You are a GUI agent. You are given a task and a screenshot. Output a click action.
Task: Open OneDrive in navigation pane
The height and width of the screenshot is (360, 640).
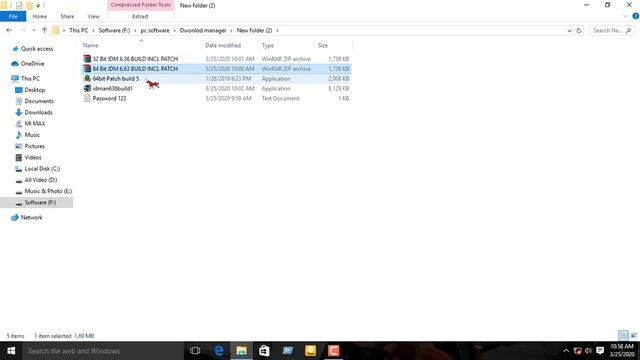point(32,64)
